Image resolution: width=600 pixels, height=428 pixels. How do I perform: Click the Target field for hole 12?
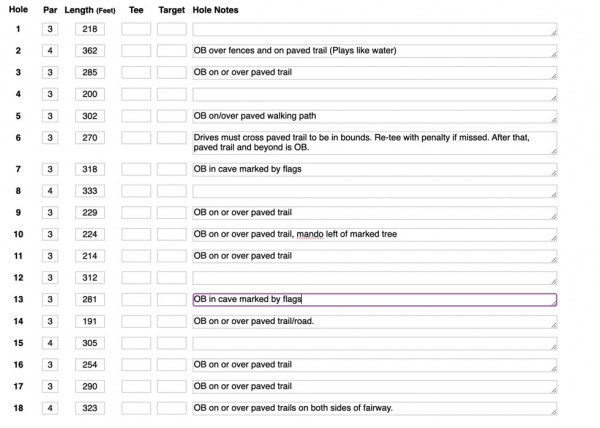[x=171, y=277]
